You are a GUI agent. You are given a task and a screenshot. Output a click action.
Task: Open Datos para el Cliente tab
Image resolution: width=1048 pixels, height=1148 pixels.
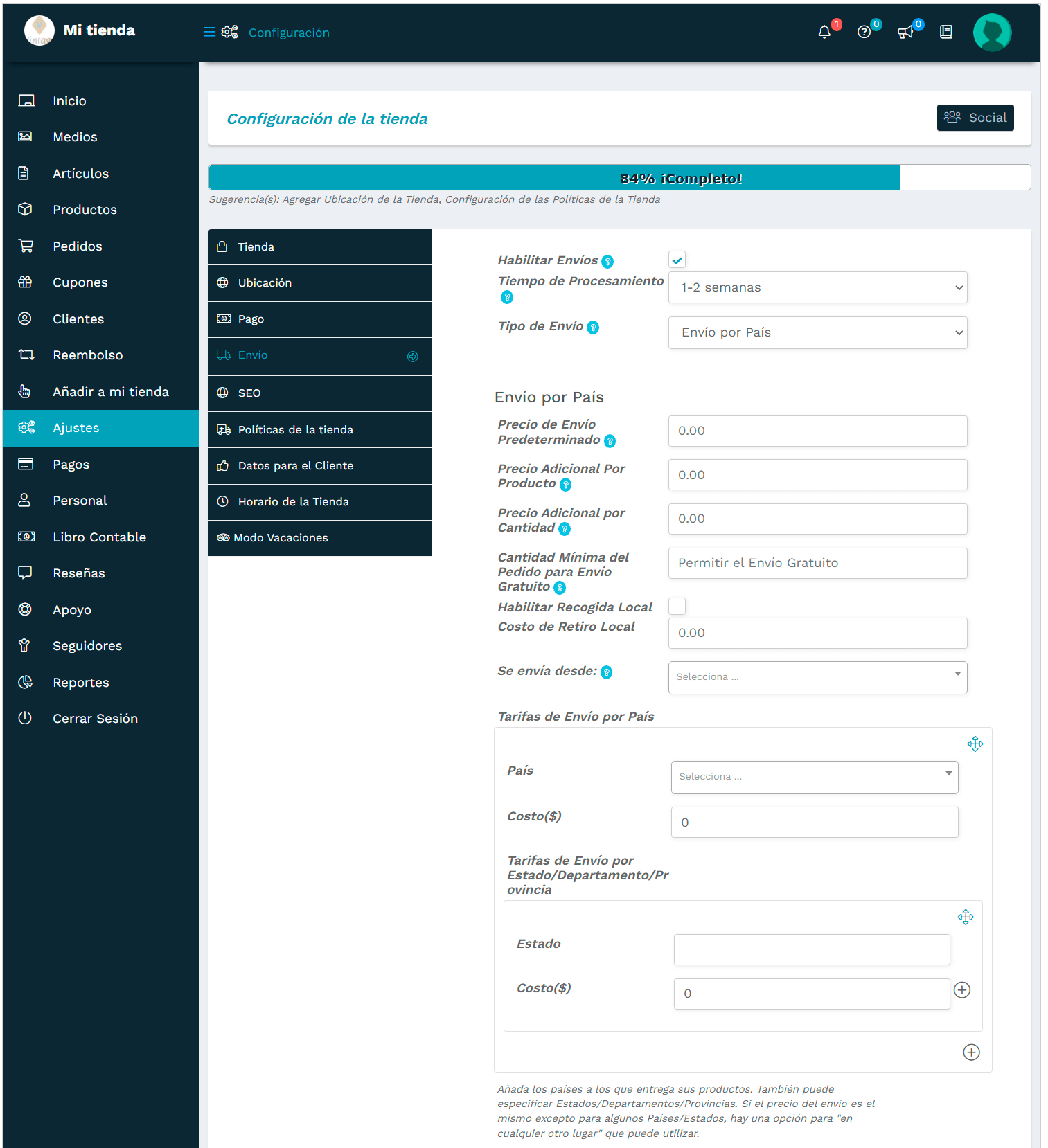point(320,465)
